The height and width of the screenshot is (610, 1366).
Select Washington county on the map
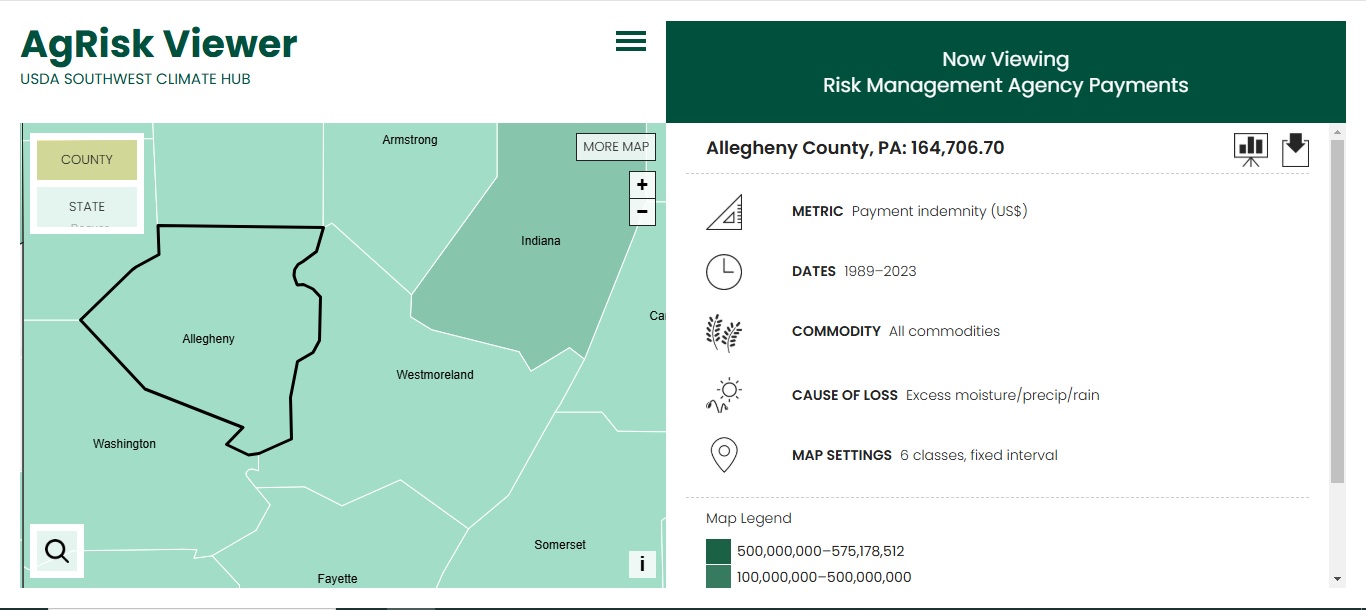tap(124, 444)
